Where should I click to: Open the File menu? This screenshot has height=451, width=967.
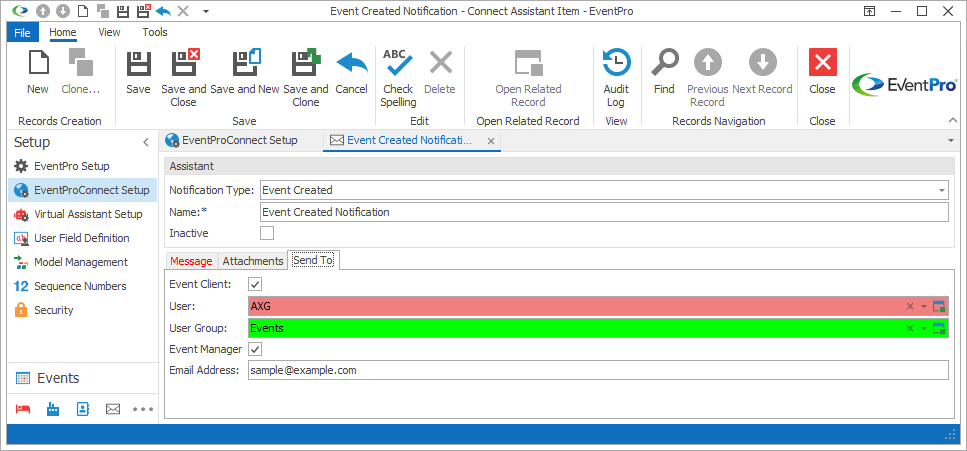tap(22, 32)
